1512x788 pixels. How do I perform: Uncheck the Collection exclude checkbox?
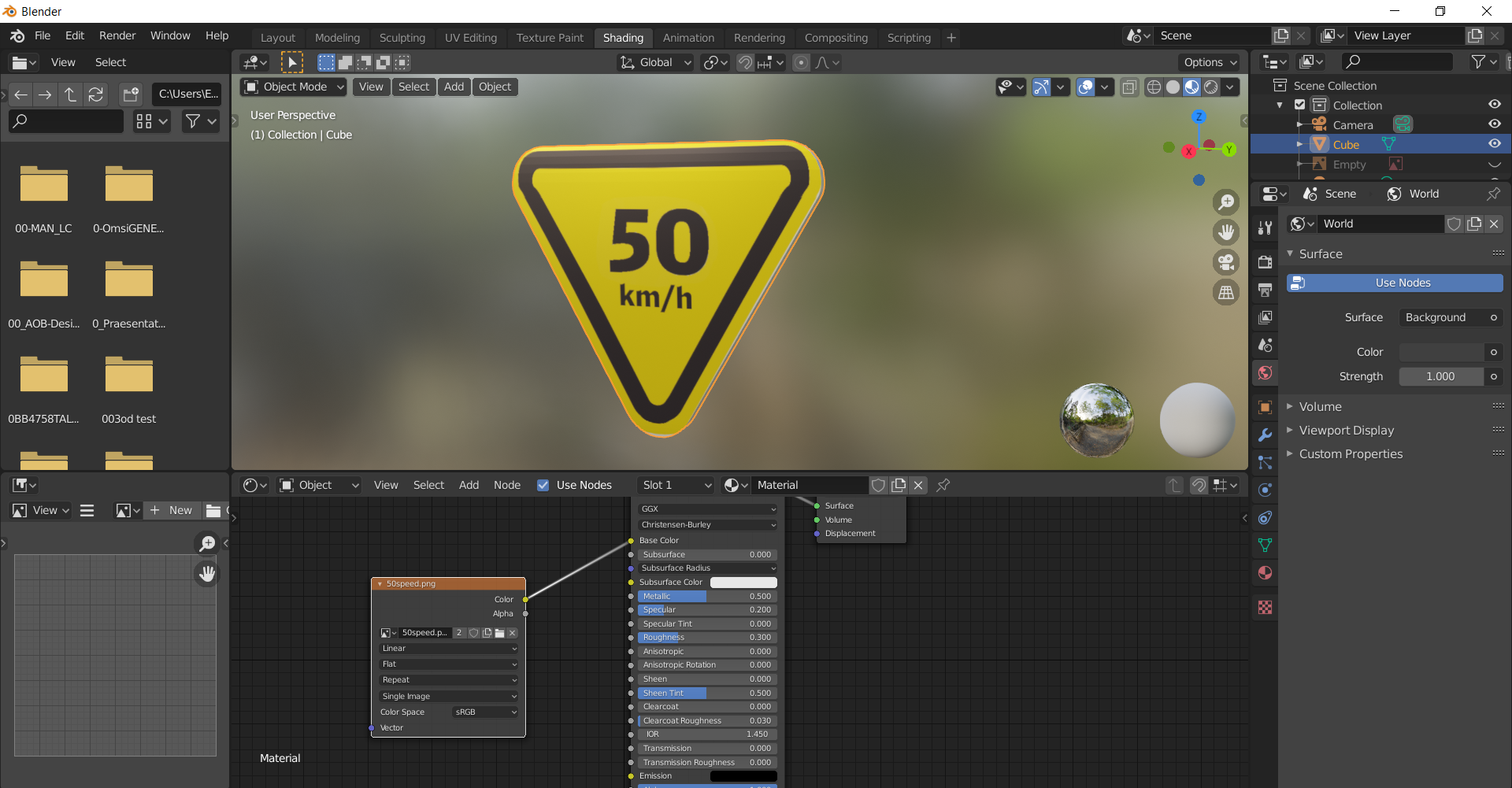1300,105
